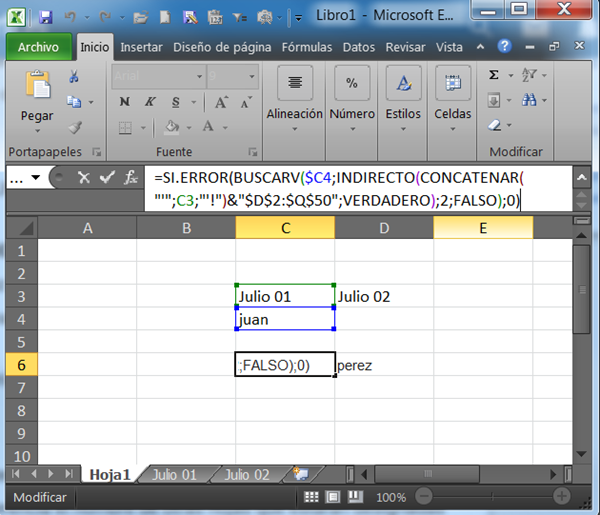Click the Increase font size icon
The height and width of the screenshot is (515, 600).
click(221, 103)
